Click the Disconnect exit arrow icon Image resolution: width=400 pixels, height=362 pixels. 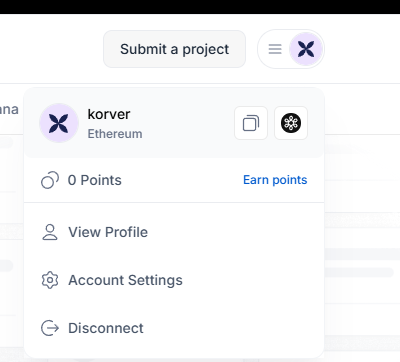50,328
